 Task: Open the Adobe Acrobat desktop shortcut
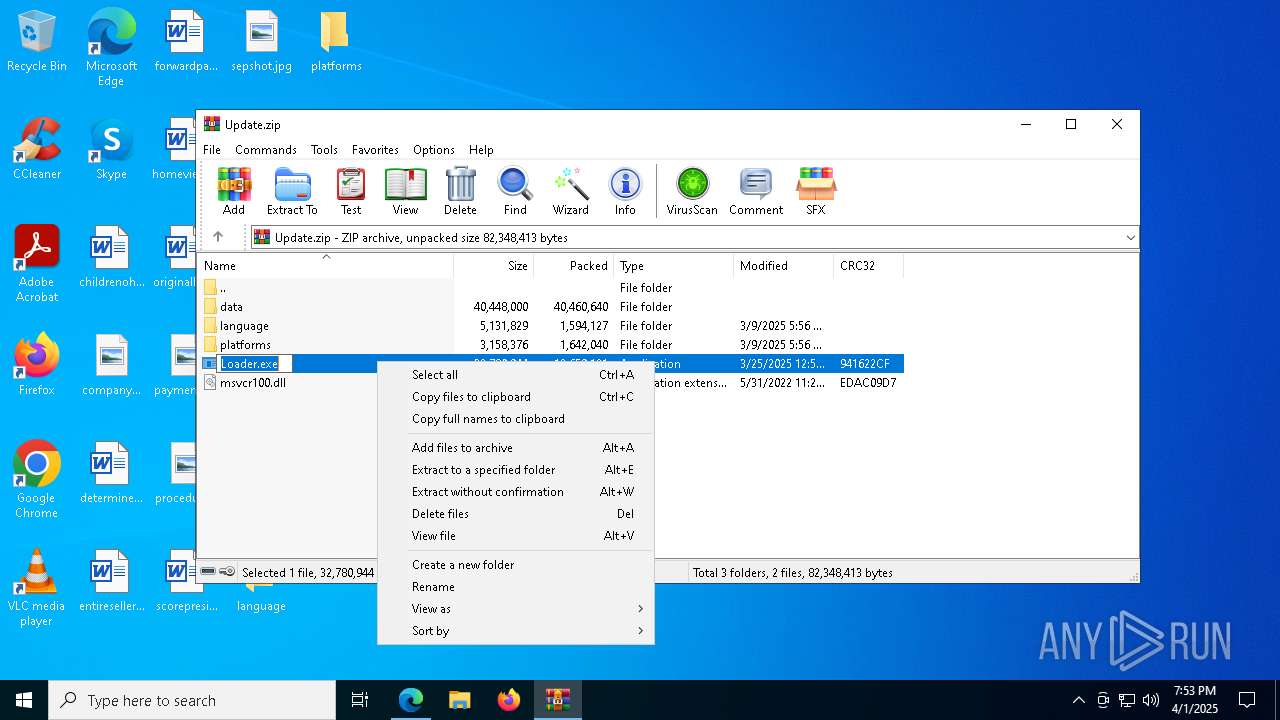37,264
